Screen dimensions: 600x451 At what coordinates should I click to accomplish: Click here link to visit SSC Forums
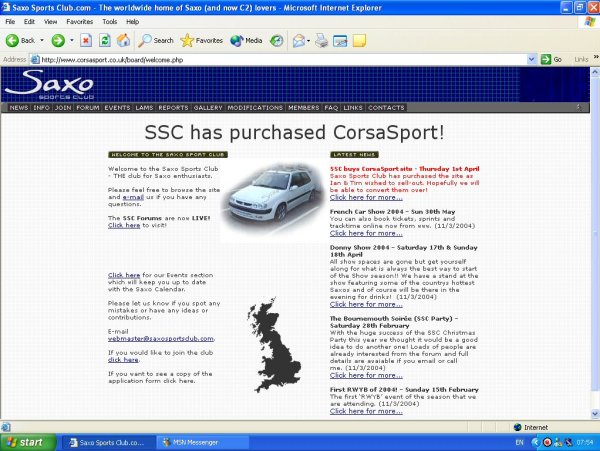[x=124, y=225]
